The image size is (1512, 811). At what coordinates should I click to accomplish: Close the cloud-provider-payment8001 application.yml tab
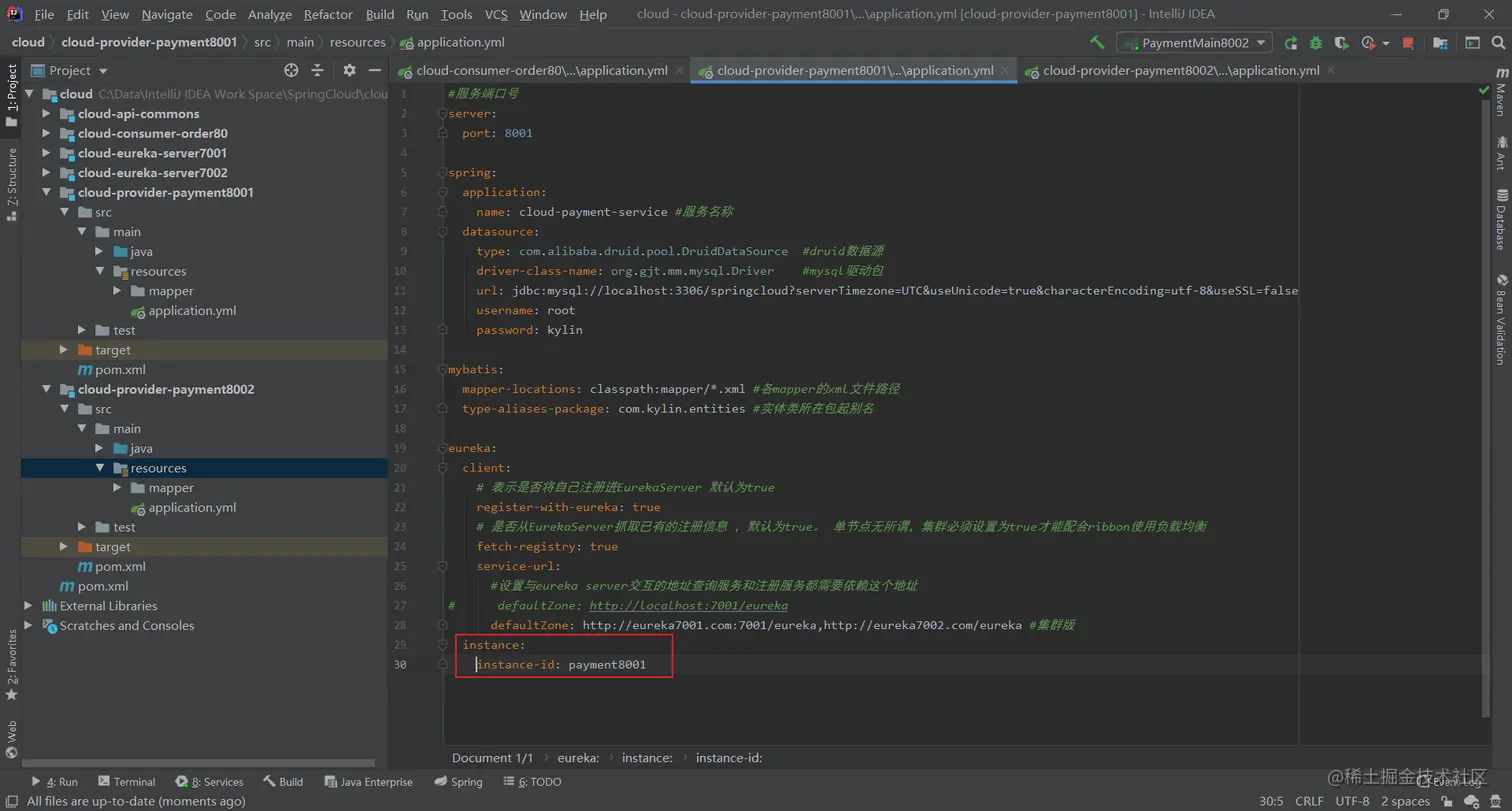point(1005,70)
